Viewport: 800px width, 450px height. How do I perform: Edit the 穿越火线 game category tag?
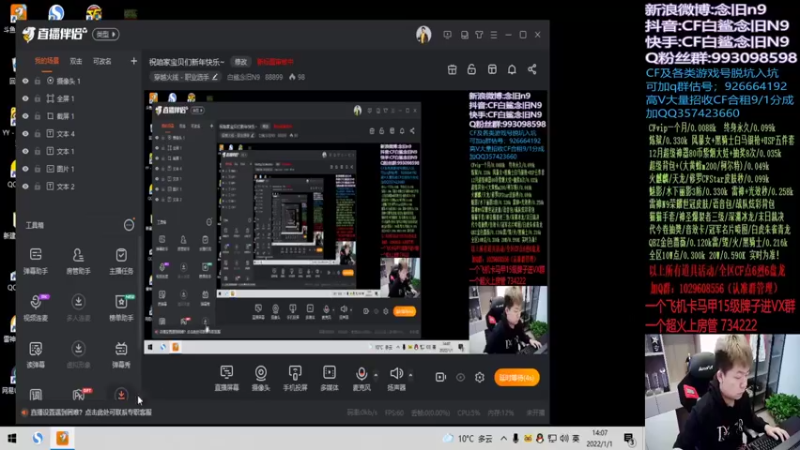(x=186, y=77)
